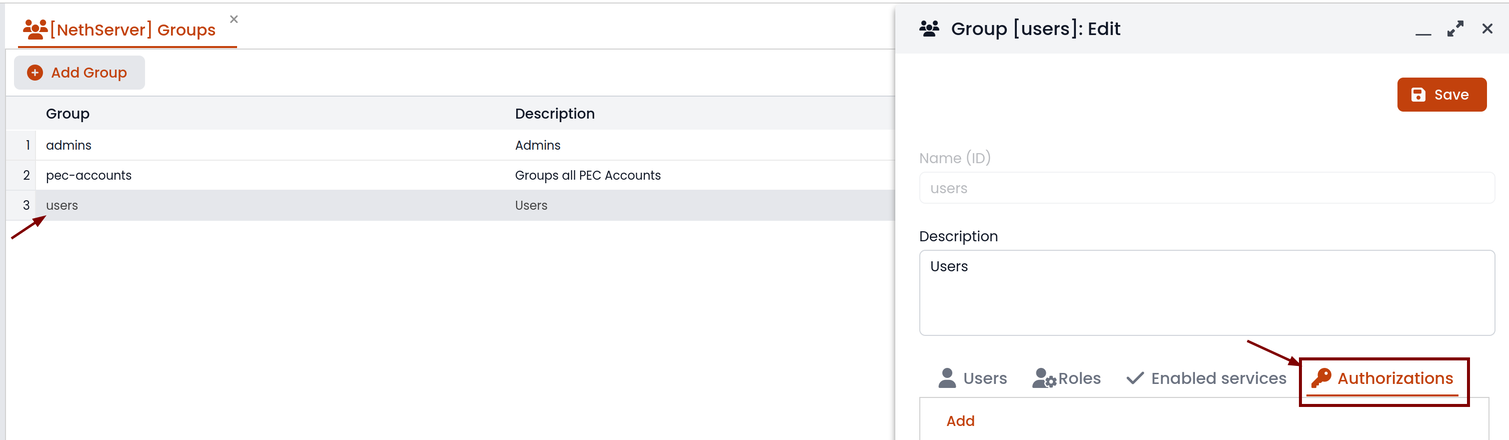
Task: Select the Authorizations tab
Action: point(1382,378)
